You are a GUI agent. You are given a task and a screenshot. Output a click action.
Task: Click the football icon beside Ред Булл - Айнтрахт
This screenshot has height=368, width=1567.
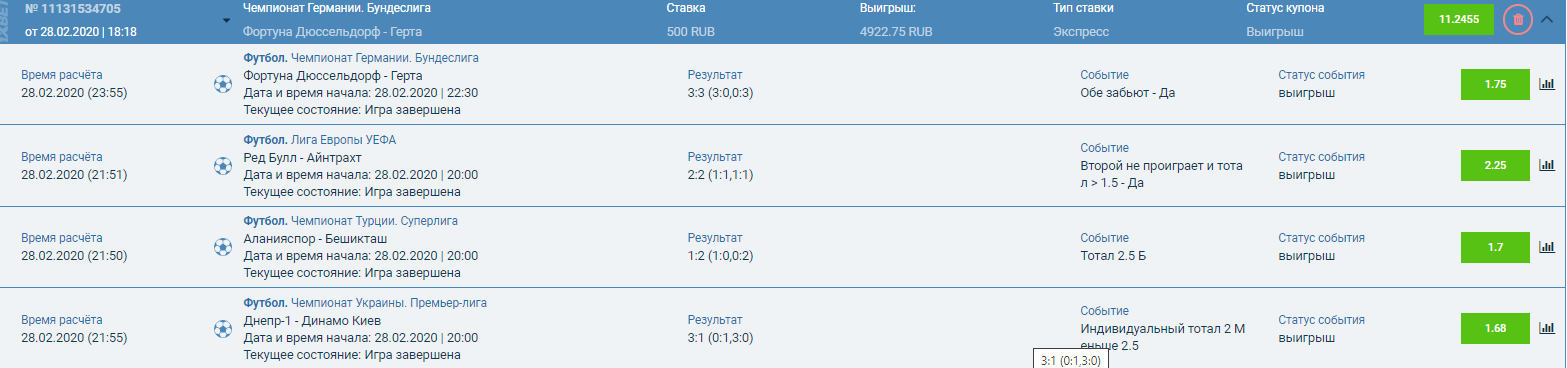click(222, 165)
